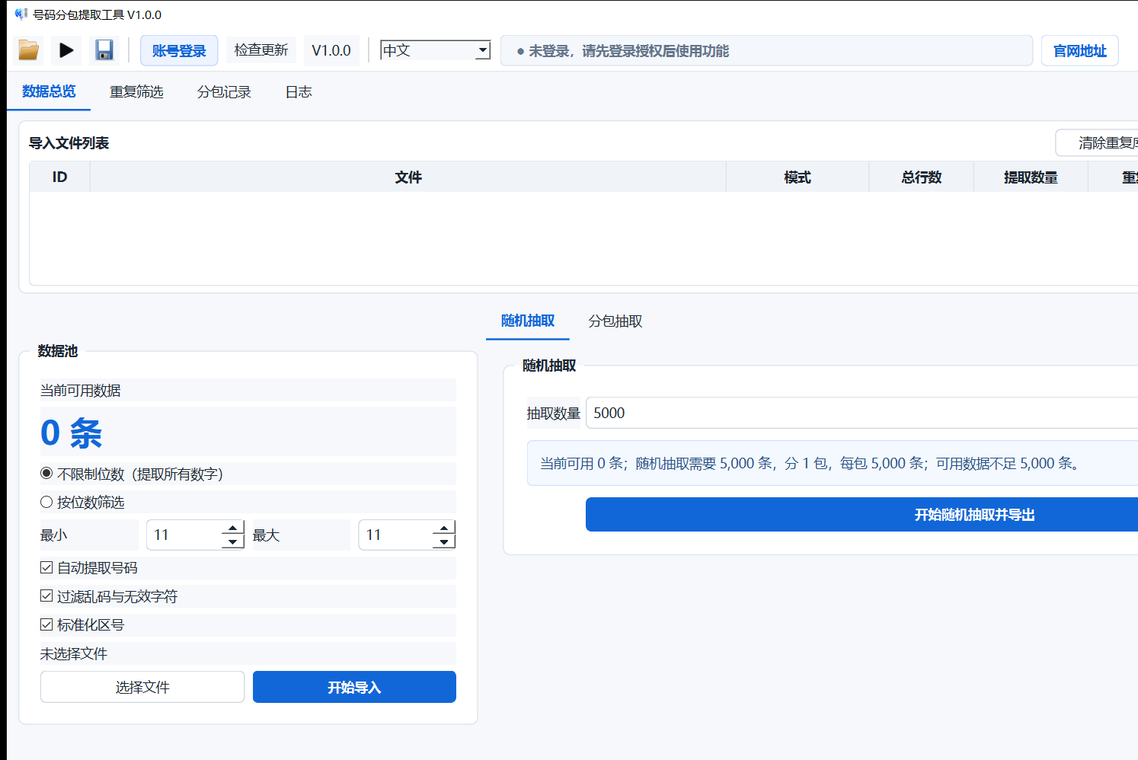Open the 中文 language dropdown
The height and width of the screenshot is (760, 1138).
pos(435,50)
